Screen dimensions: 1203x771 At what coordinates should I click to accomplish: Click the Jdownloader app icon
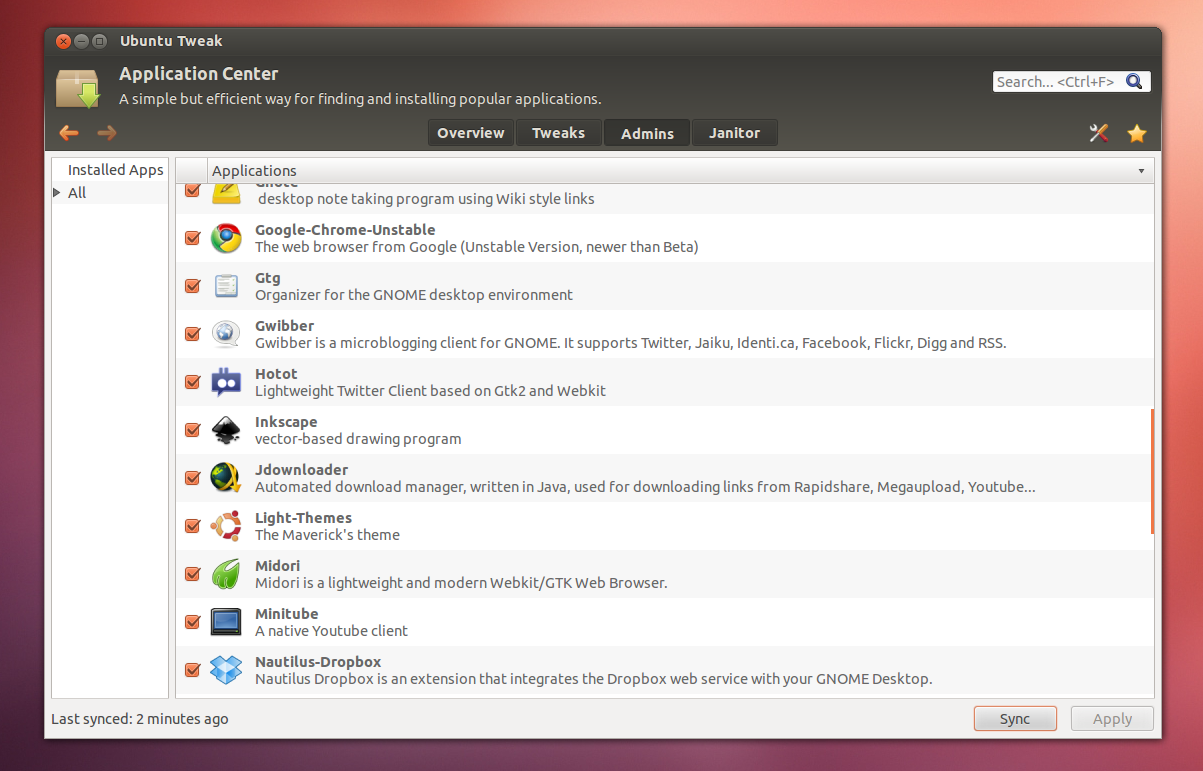click(226, 478)
